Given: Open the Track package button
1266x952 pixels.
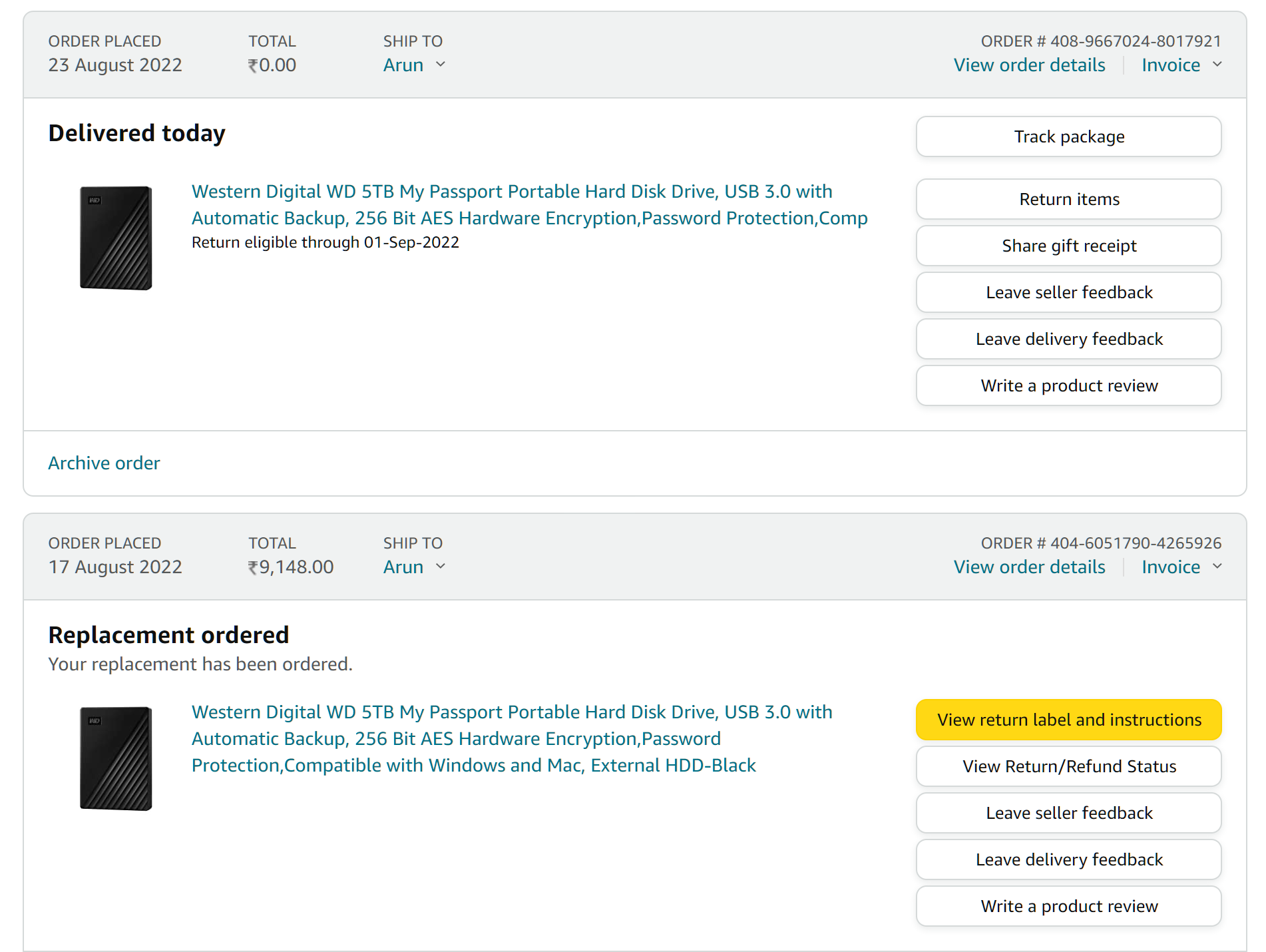Looking at the screenshot, I should click(1068, 136).
